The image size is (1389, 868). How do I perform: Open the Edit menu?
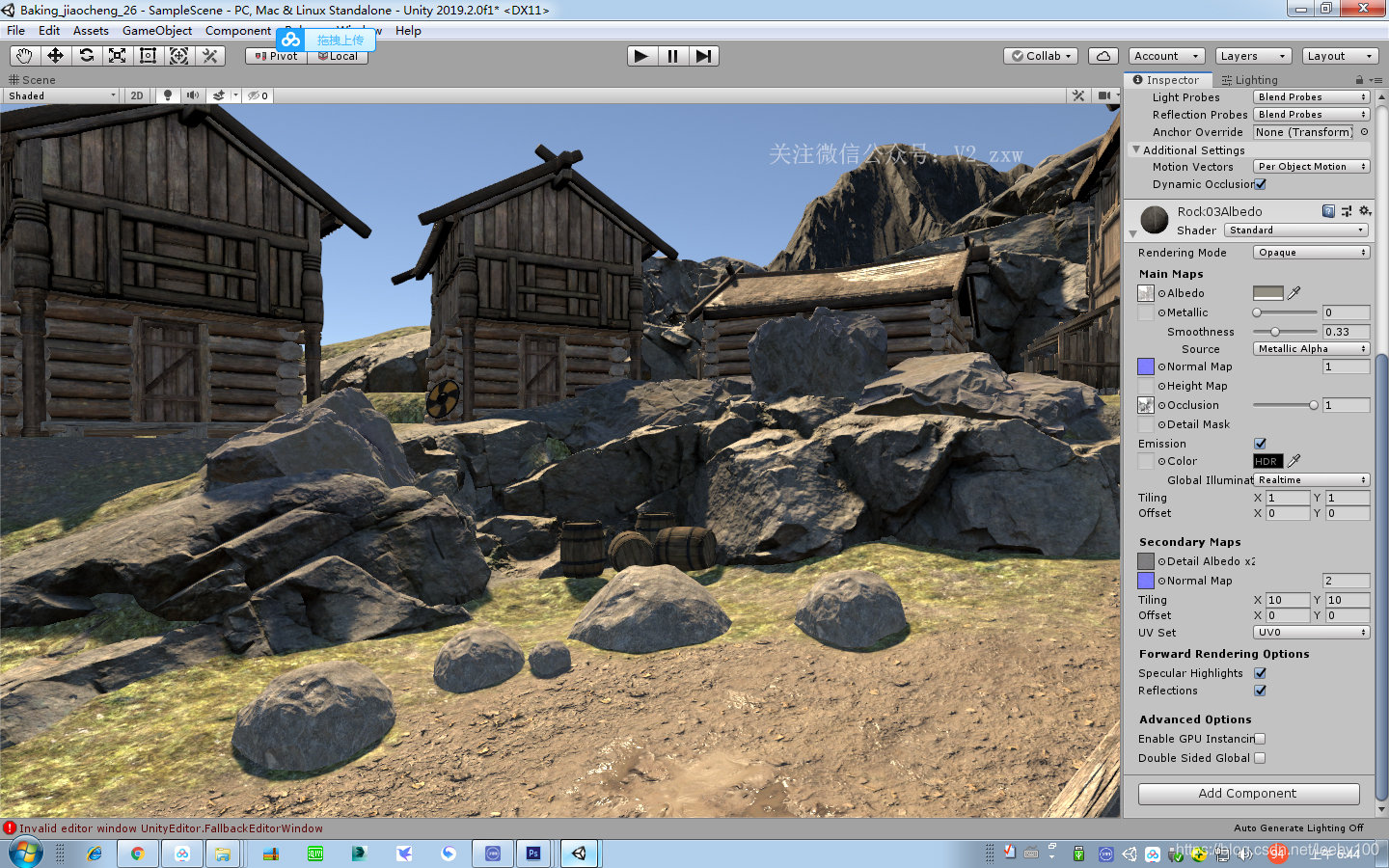[x=49, y=31]
